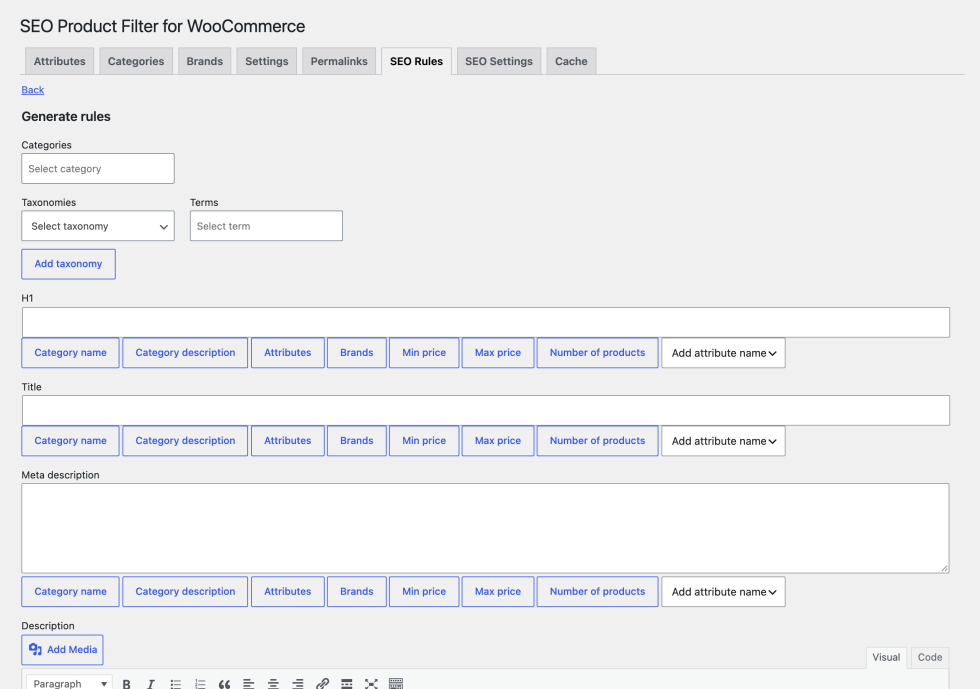Focus the Select term input field
The height and width of the screenshot is (689, 980).
pos(266,226)
